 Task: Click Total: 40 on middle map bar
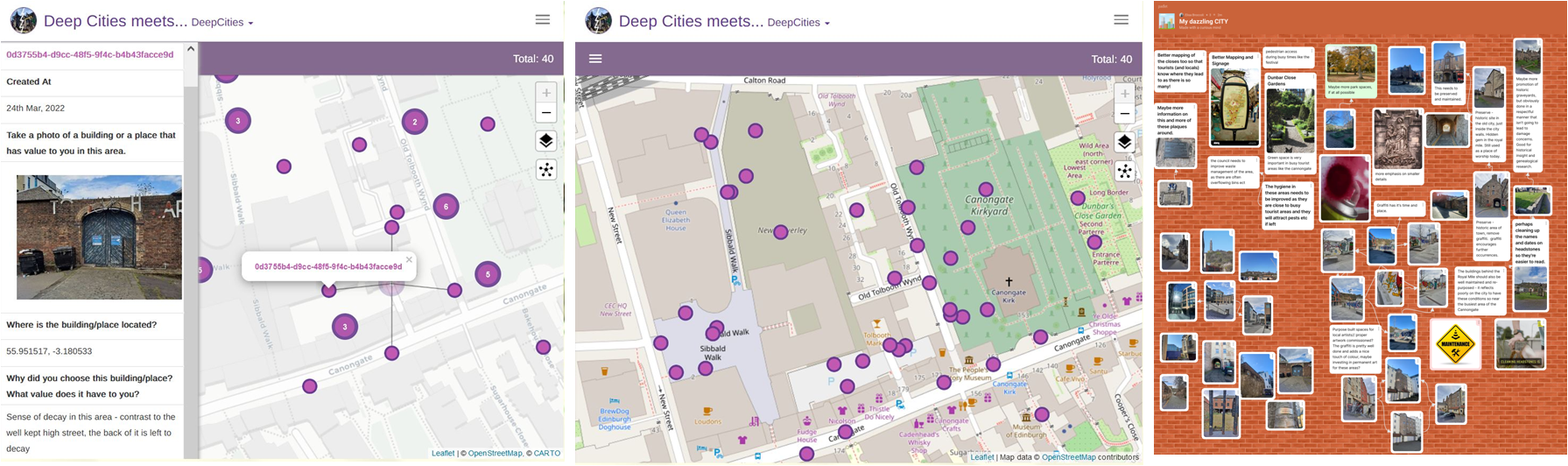click(1111, 59)
